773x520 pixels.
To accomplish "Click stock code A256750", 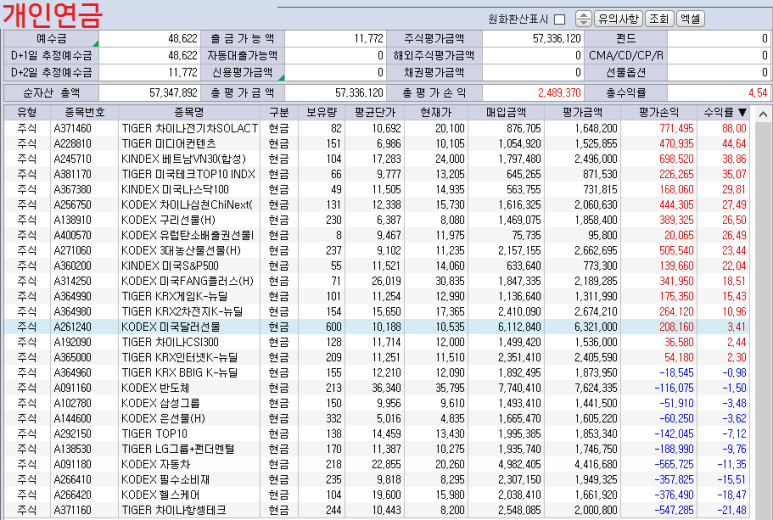I will pyautogui.click(x=72, y=205).
